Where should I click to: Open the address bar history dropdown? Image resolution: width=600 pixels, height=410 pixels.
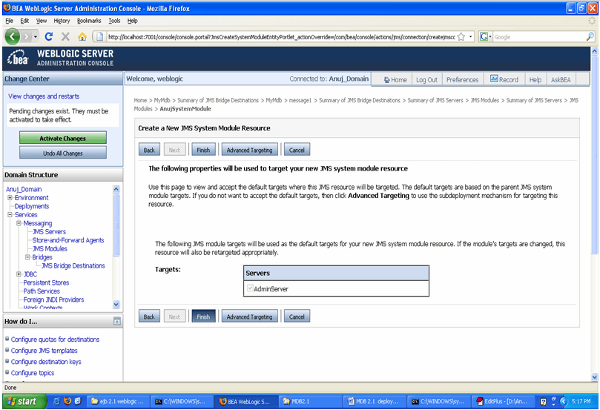(x=471, y=37)
